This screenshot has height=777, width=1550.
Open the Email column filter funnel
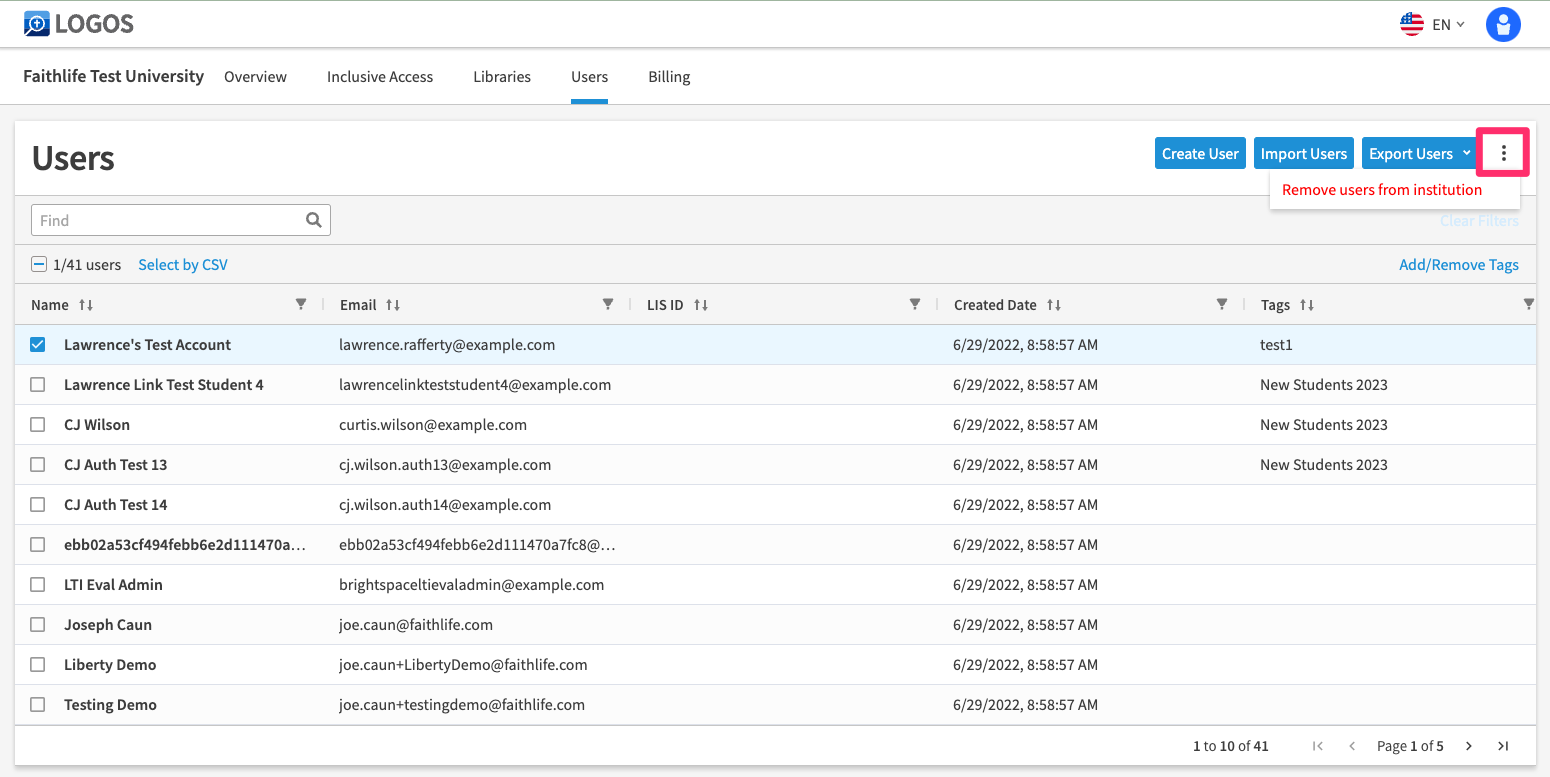pyautogui.click(x=608, y=304)
